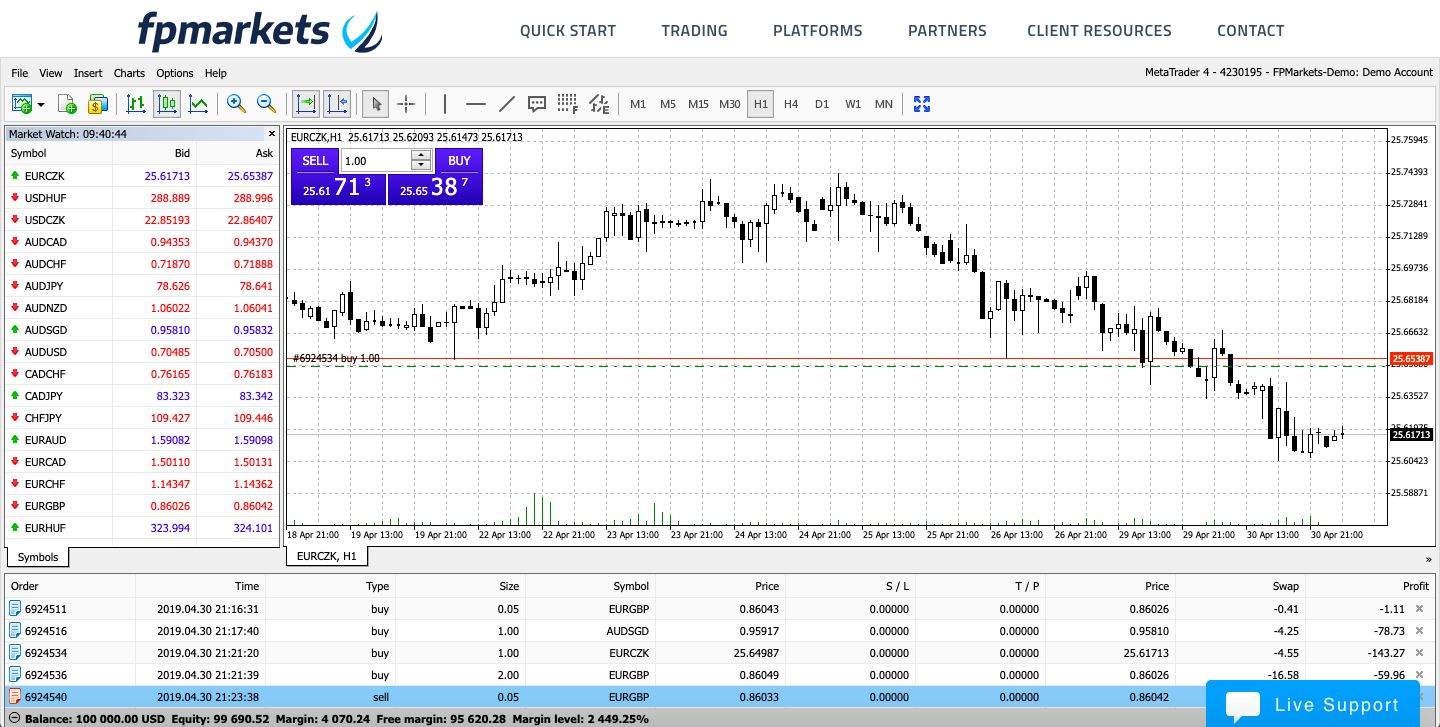Click order icon for 6924516
This screenshot has height=727, width=1440.
click(x=15, y=631)
